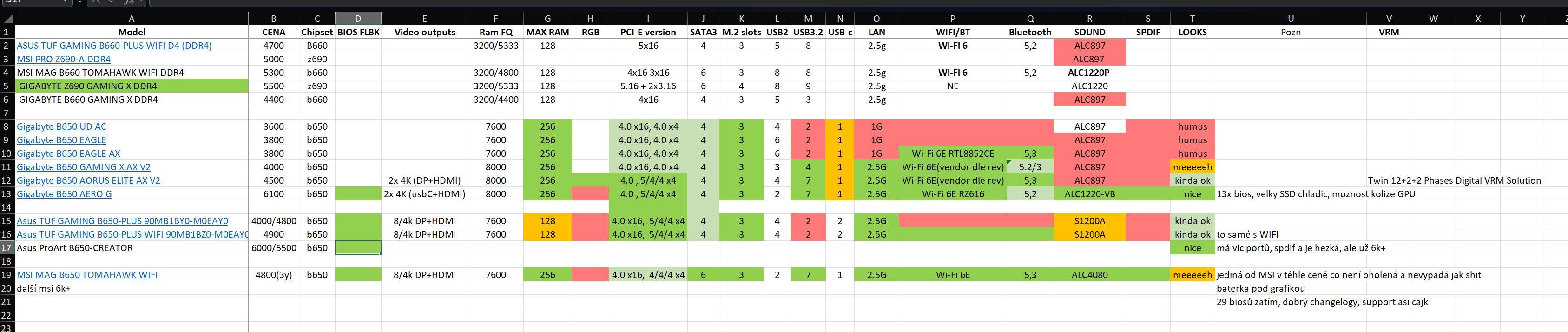Select the Asus ProArt B650-CREATOR cell

click(x=132, y=248)
